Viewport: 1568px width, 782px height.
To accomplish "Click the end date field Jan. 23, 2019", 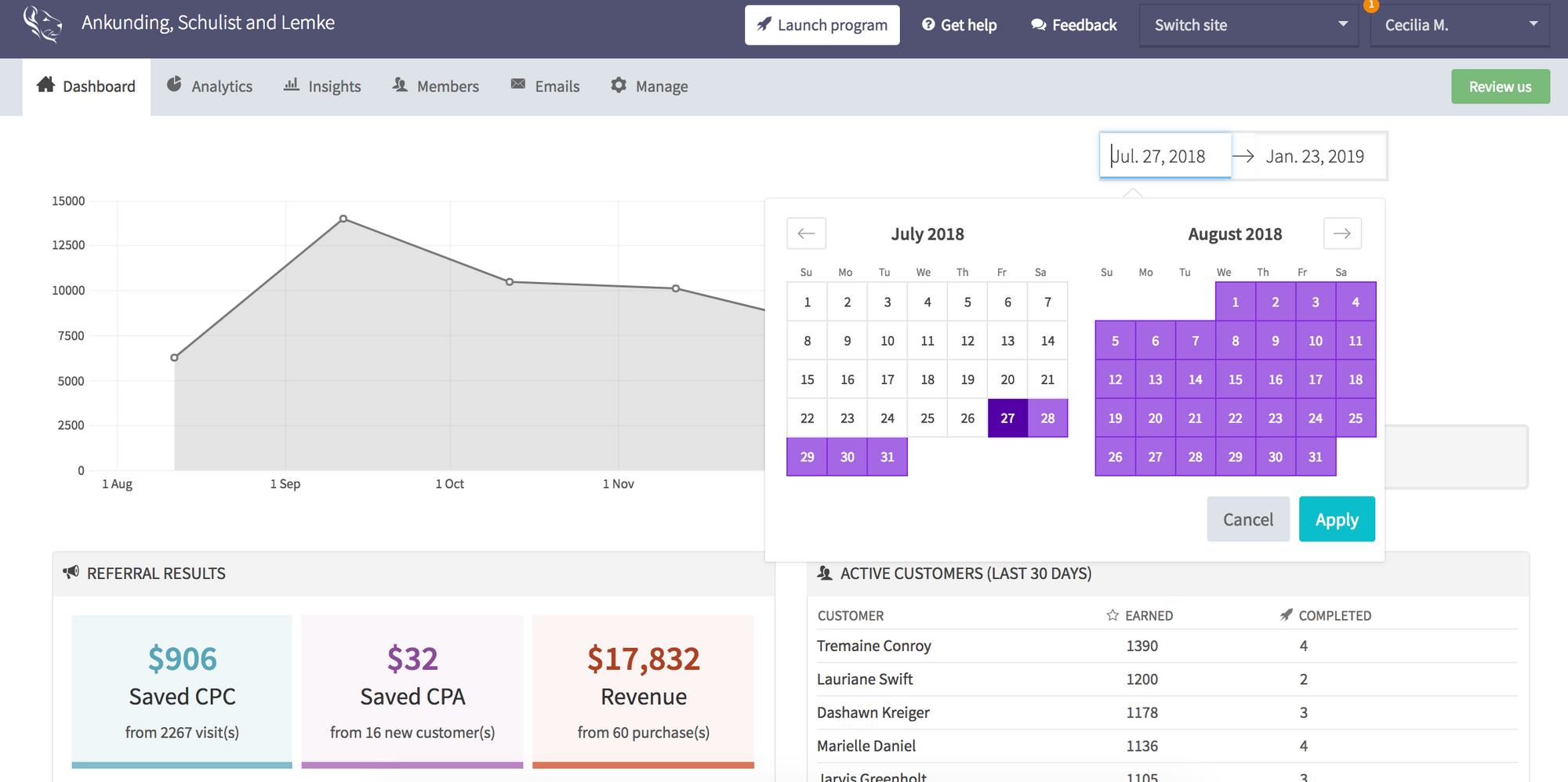I will (x=1315, y=157).
